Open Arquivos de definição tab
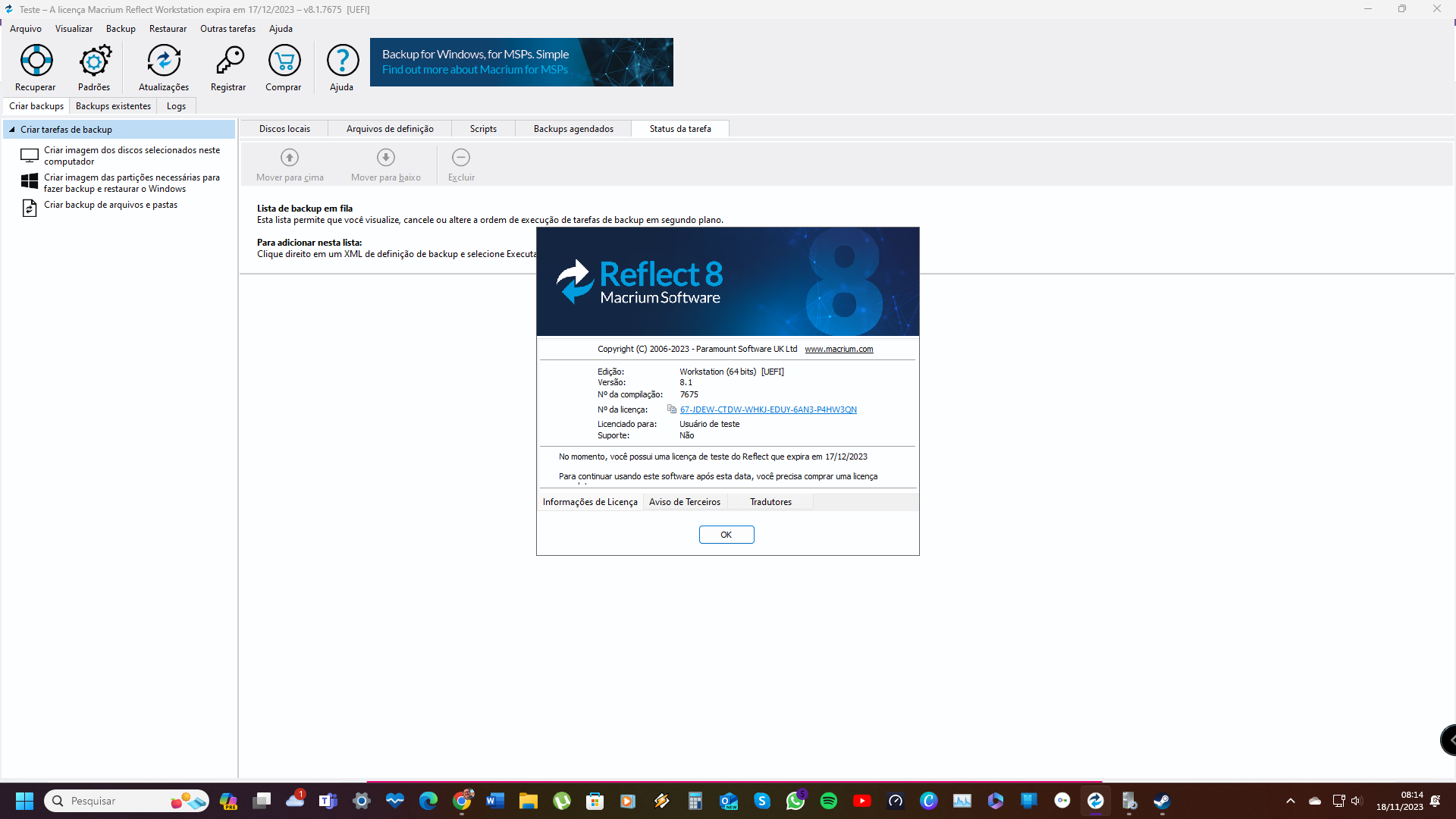Image resolution: width=1456 pixels, height=819 pixels. click(x=390, y=129)
